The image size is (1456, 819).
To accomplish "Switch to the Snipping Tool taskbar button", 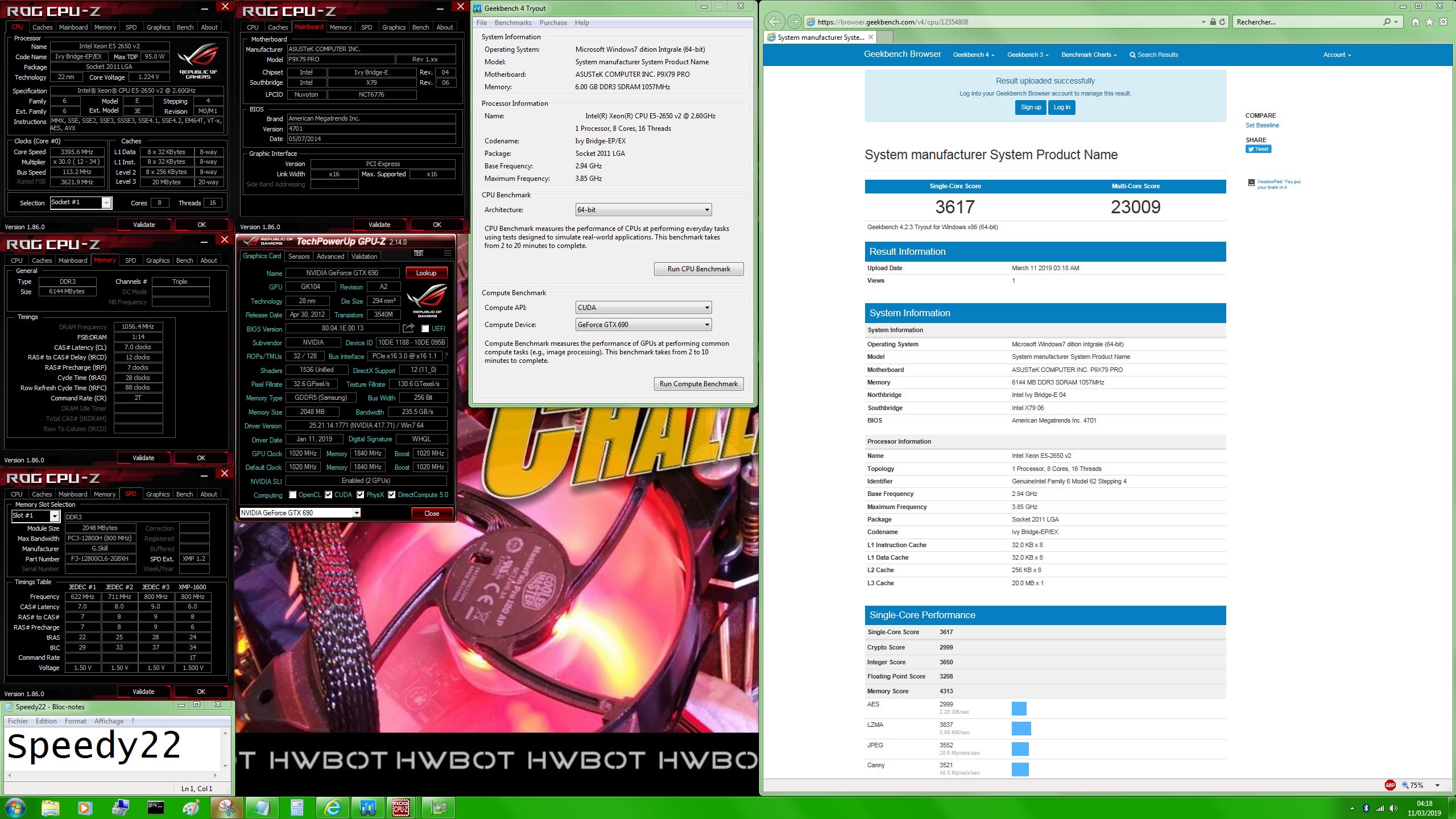I will tap(226, 808).
